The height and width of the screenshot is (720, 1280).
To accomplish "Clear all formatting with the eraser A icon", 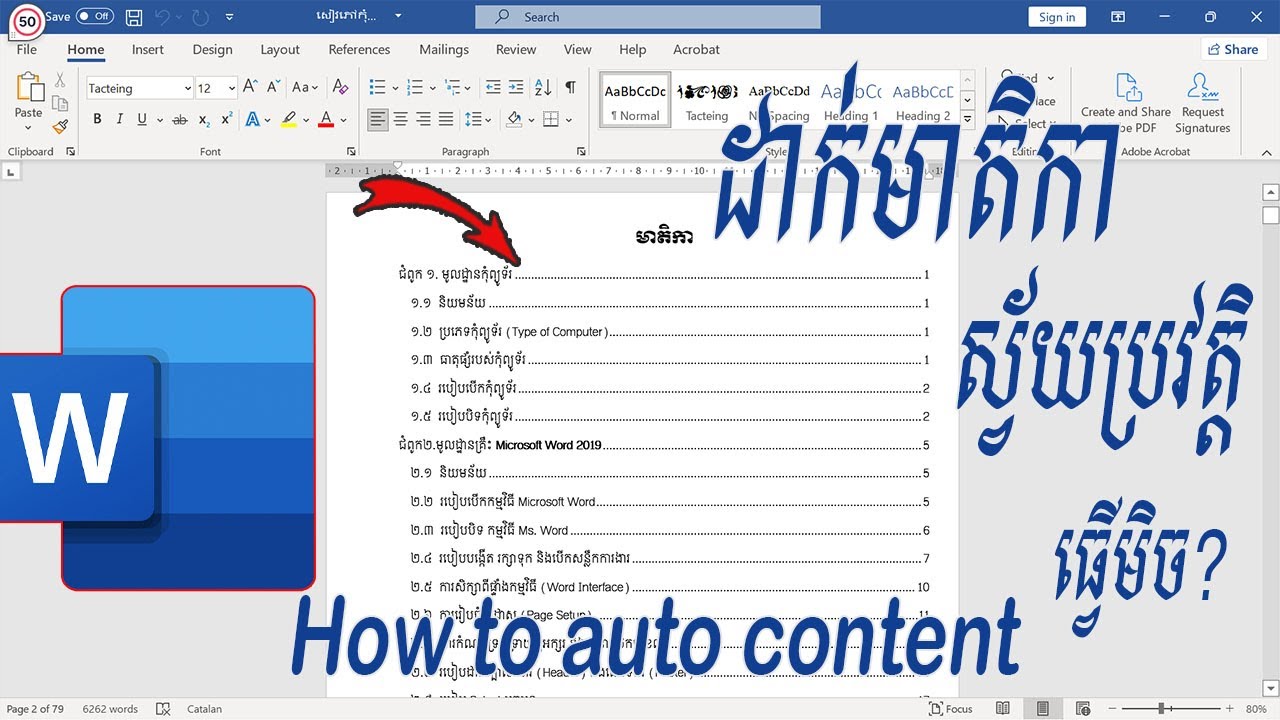I will [x=340, y=88].
